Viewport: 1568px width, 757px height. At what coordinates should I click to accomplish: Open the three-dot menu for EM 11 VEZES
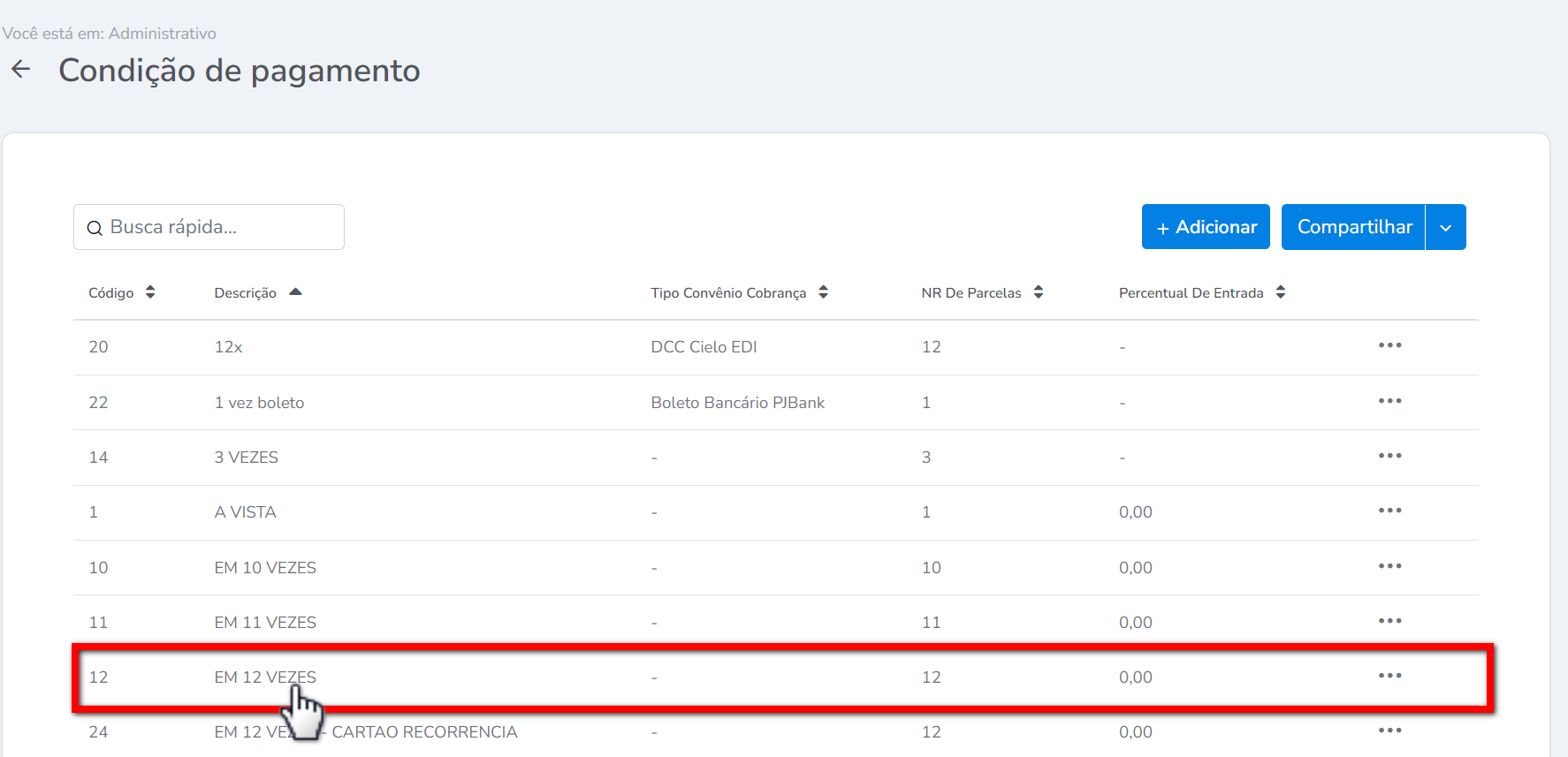click(1389, 621)
